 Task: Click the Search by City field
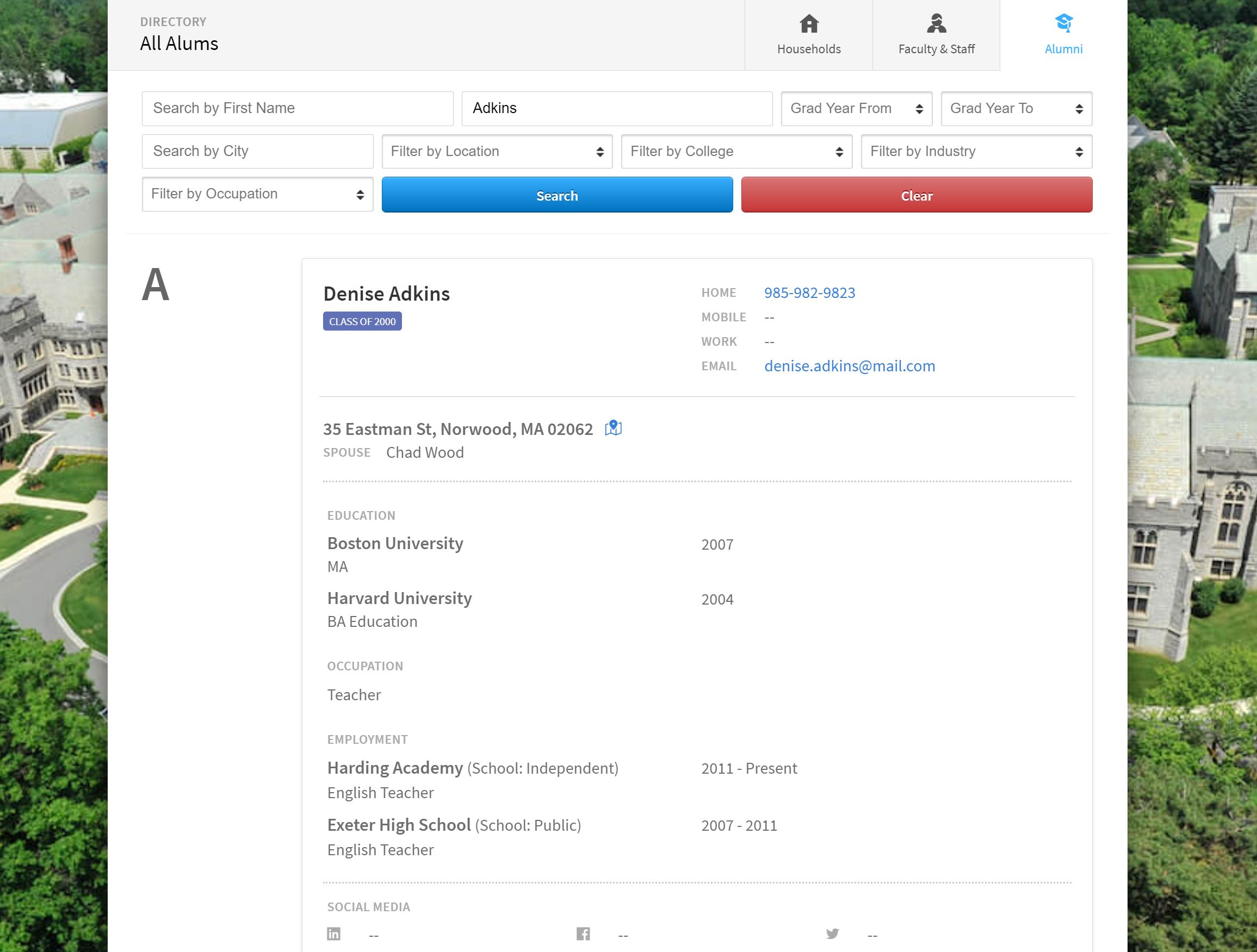(x=257, y=152)
